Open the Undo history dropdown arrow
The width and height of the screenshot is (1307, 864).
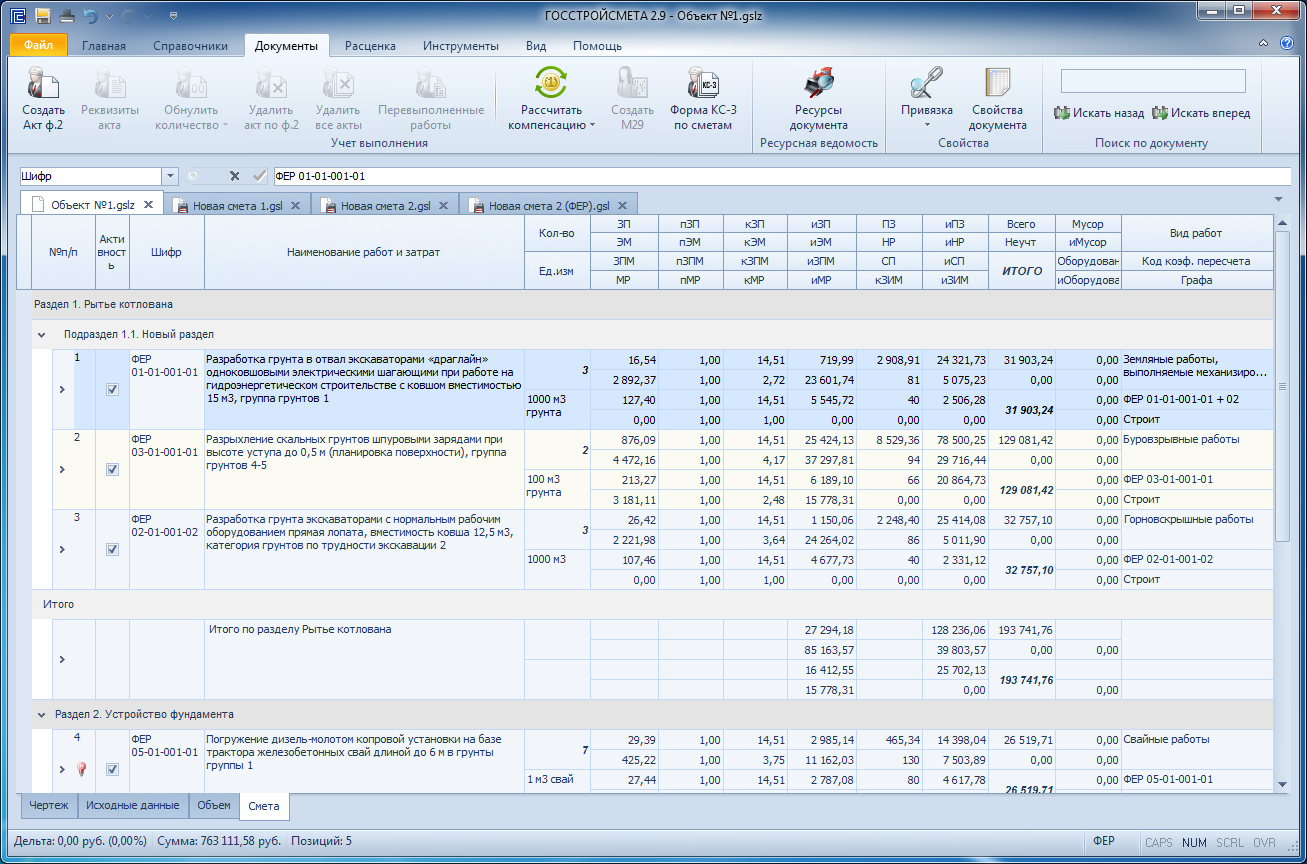pyautogui.click(x=108, y=16)
